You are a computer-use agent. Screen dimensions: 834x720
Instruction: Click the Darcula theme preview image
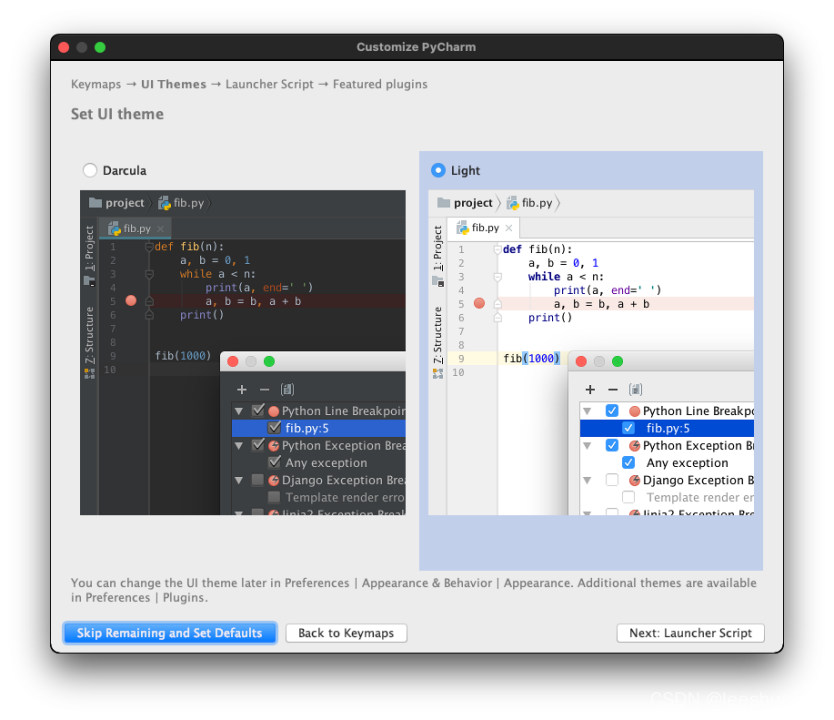coord(243,353)
